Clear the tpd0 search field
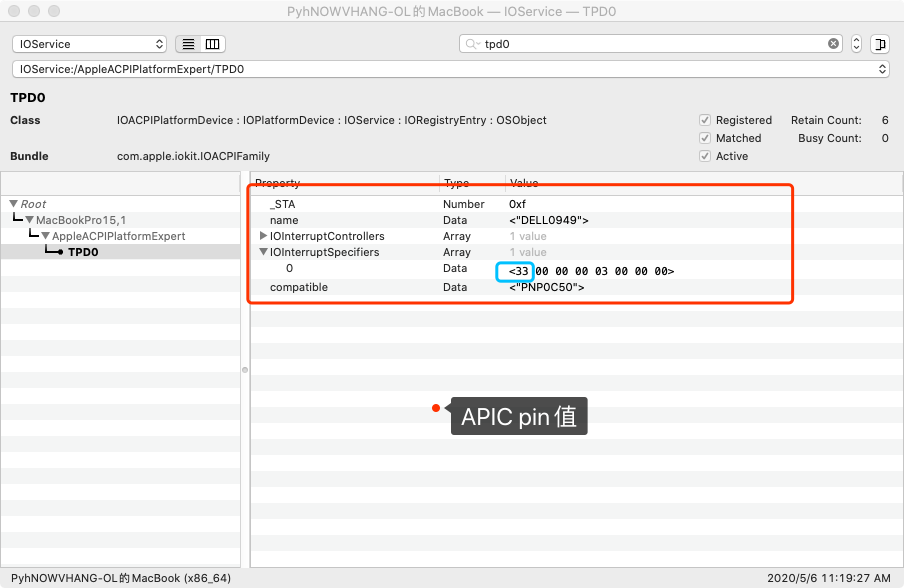The image size is (904, 588). tap(833, 44)
